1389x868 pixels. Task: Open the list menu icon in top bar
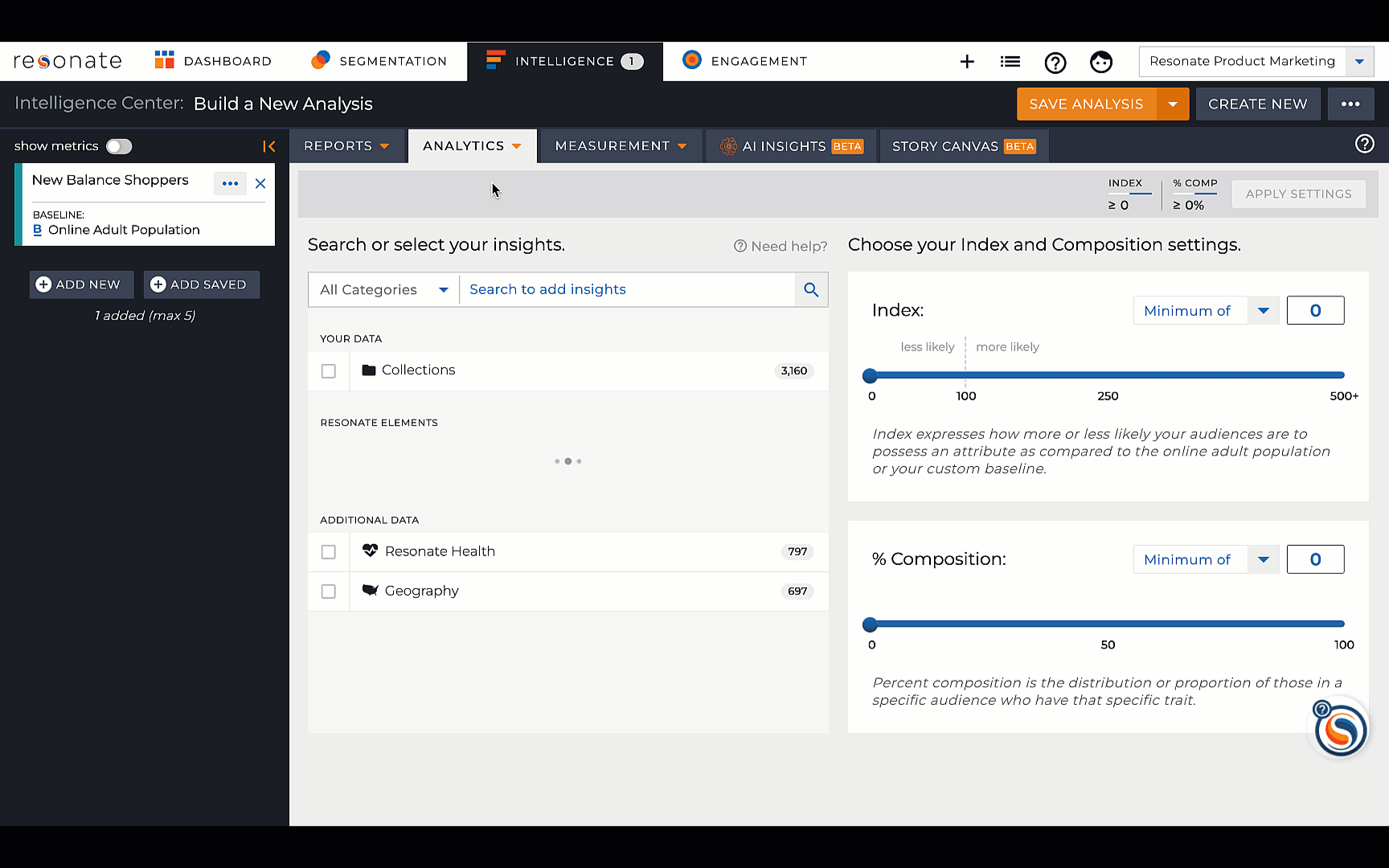click(x=1010, y=61)
